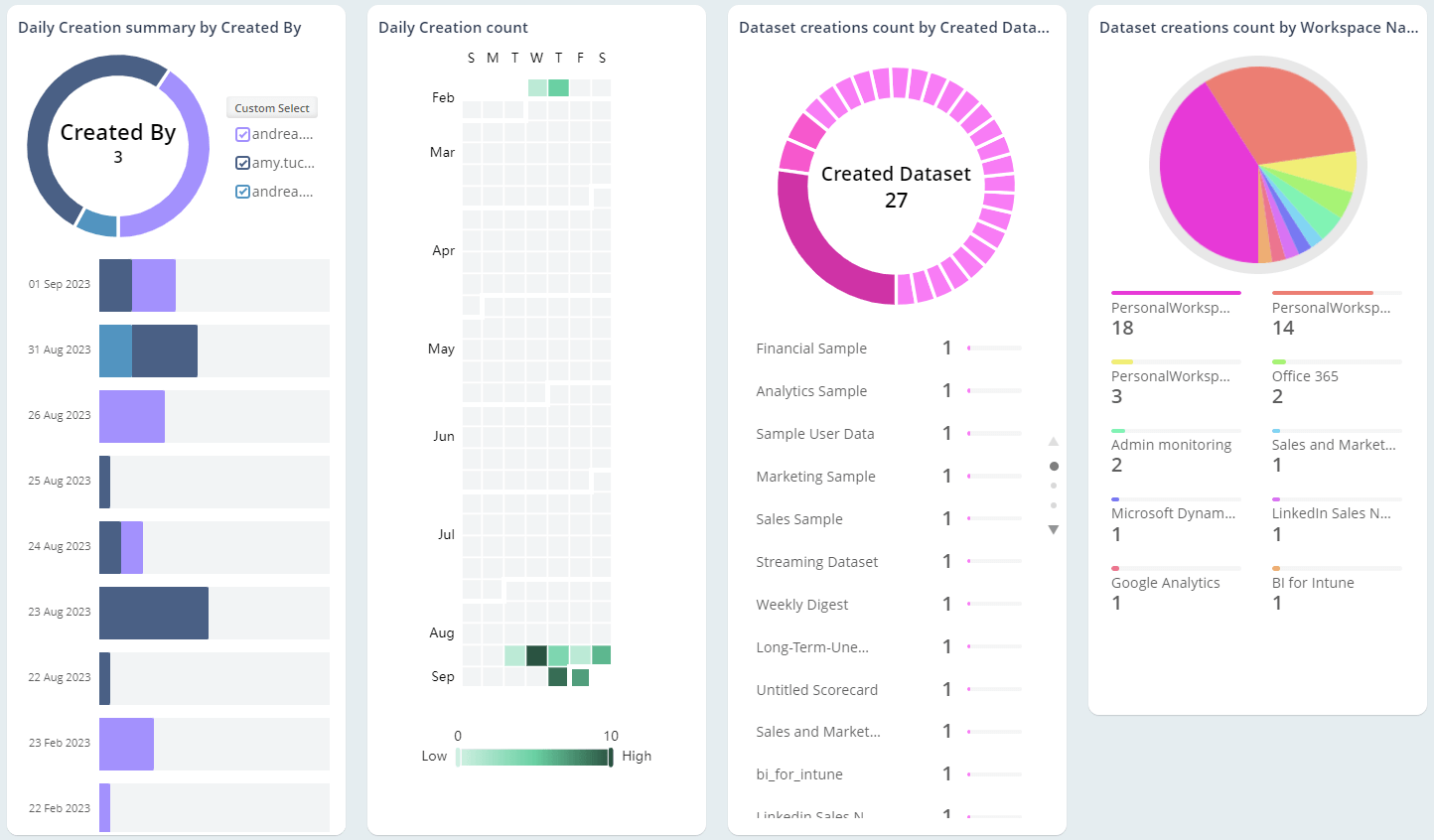Click the yellow slice in Workspace pie chart

point(1323,171)
